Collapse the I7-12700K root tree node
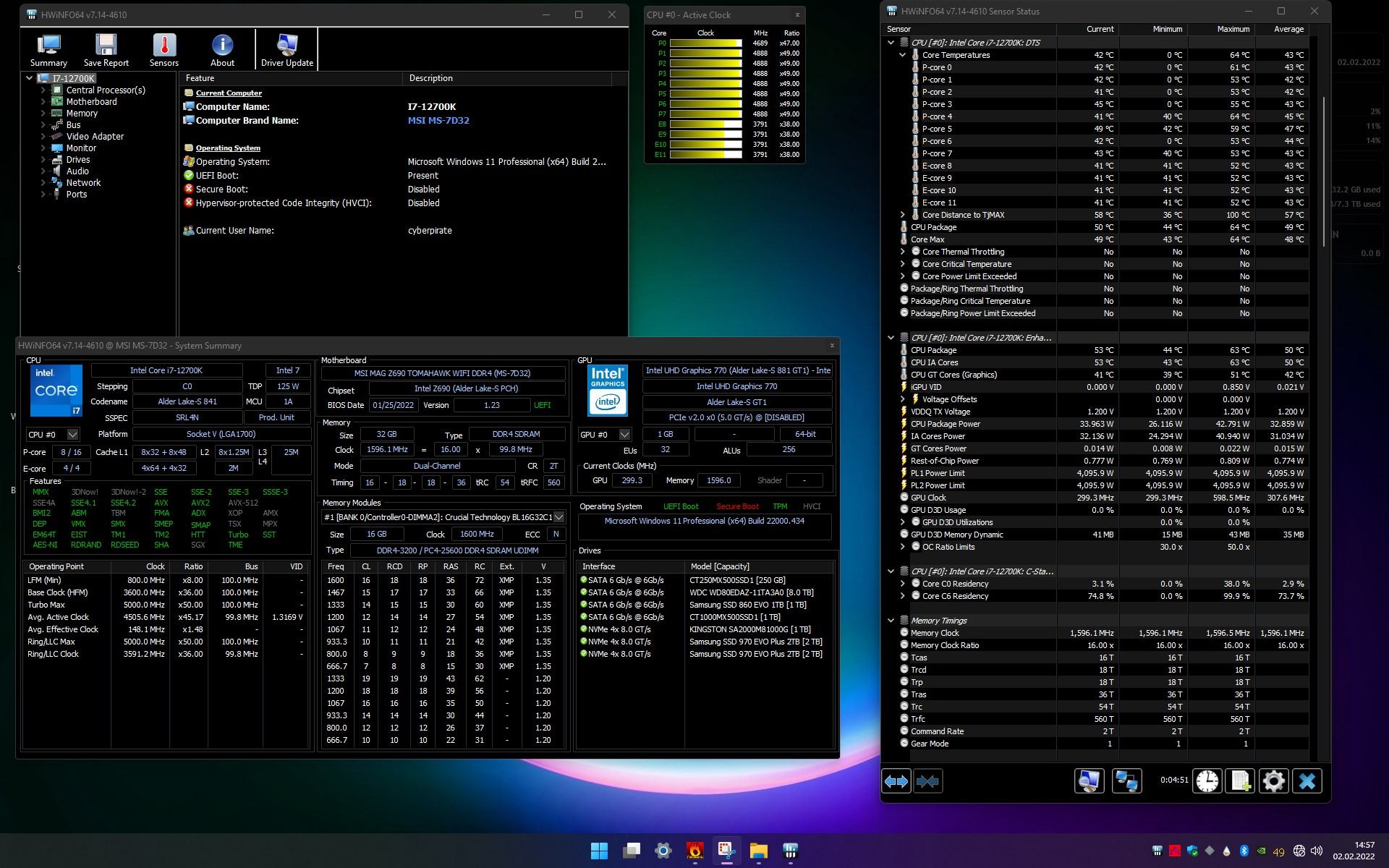 pos(30,78)
